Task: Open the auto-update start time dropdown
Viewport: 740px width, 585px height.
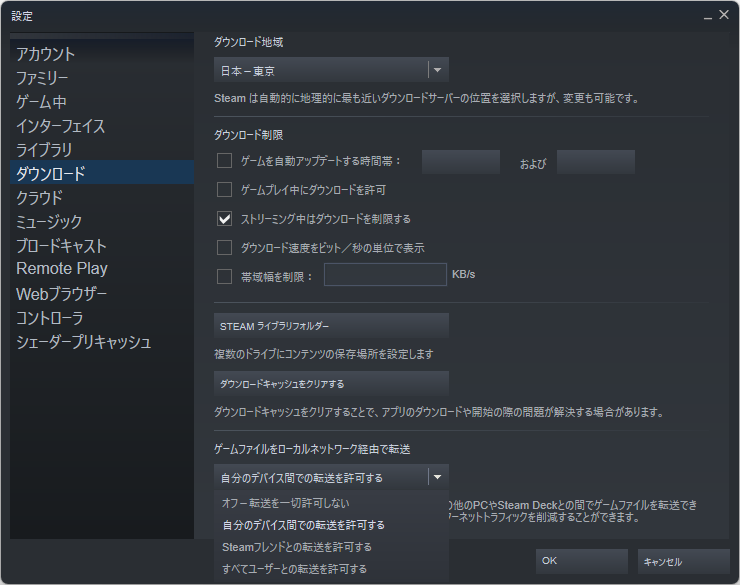Action: pyautogui.click(x=461, y=162)
